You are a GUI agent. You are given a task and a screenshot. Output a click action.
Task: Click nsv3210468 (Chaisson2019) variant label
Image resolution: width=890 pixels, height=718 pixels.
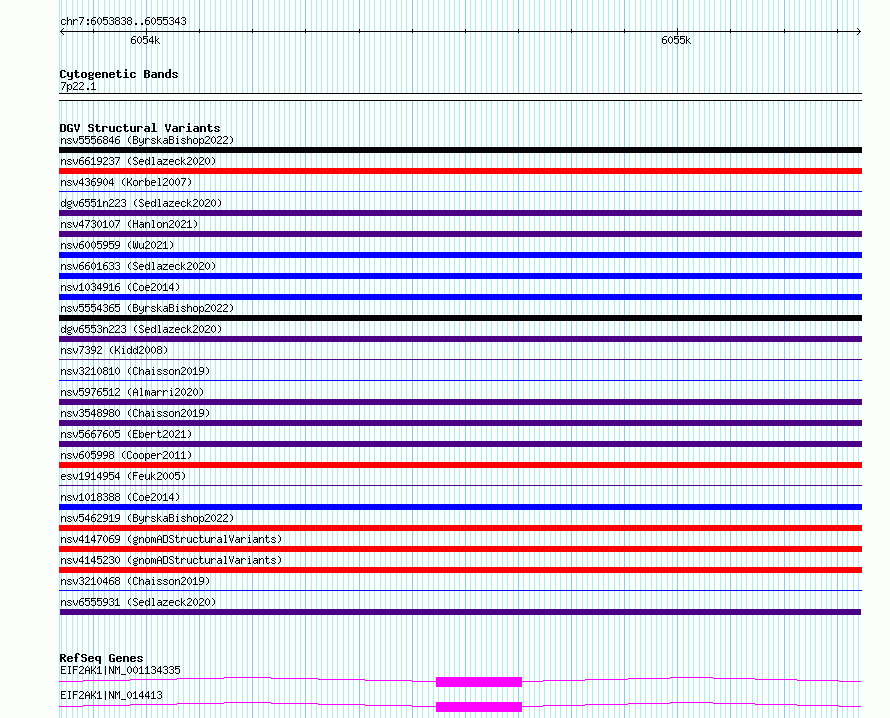click(x=135, y=581)
